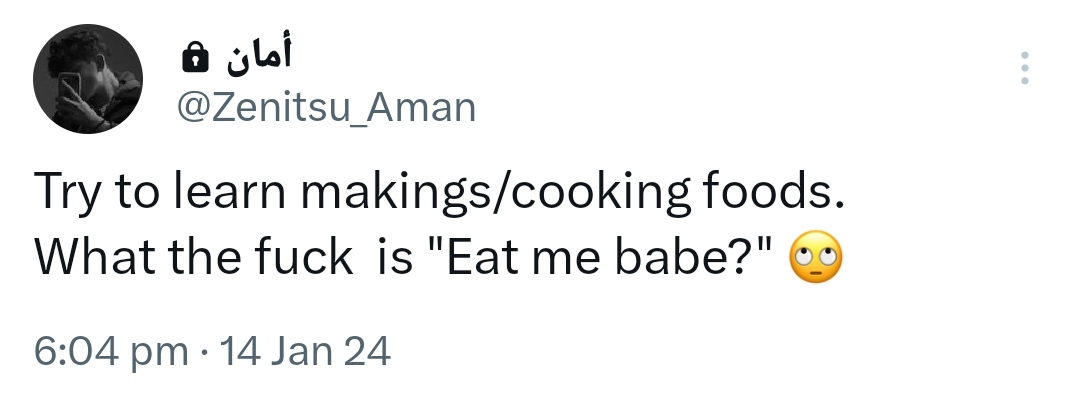This screenshot has width=1065, height=400.
Task: Click the 6:04 pm timestamp
Action: (x=110, y=352)
